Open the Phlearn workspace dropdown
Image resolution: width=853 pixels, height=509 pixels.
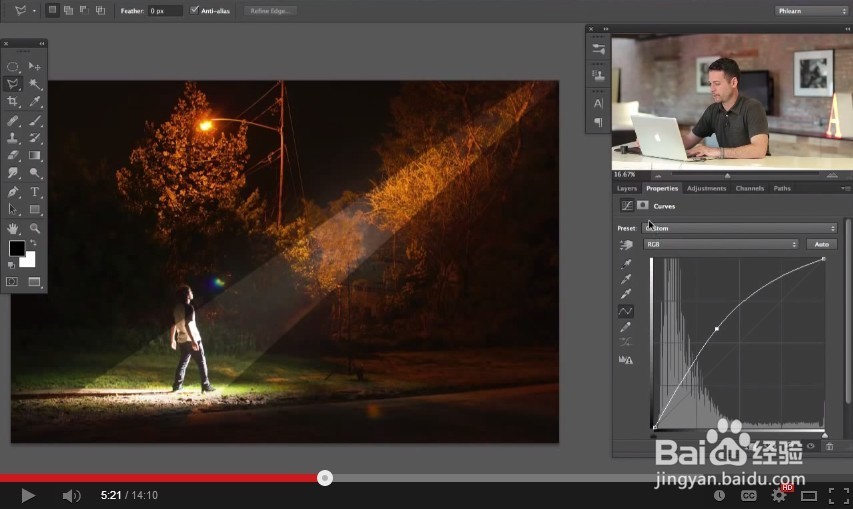click(x=811, y=11)
